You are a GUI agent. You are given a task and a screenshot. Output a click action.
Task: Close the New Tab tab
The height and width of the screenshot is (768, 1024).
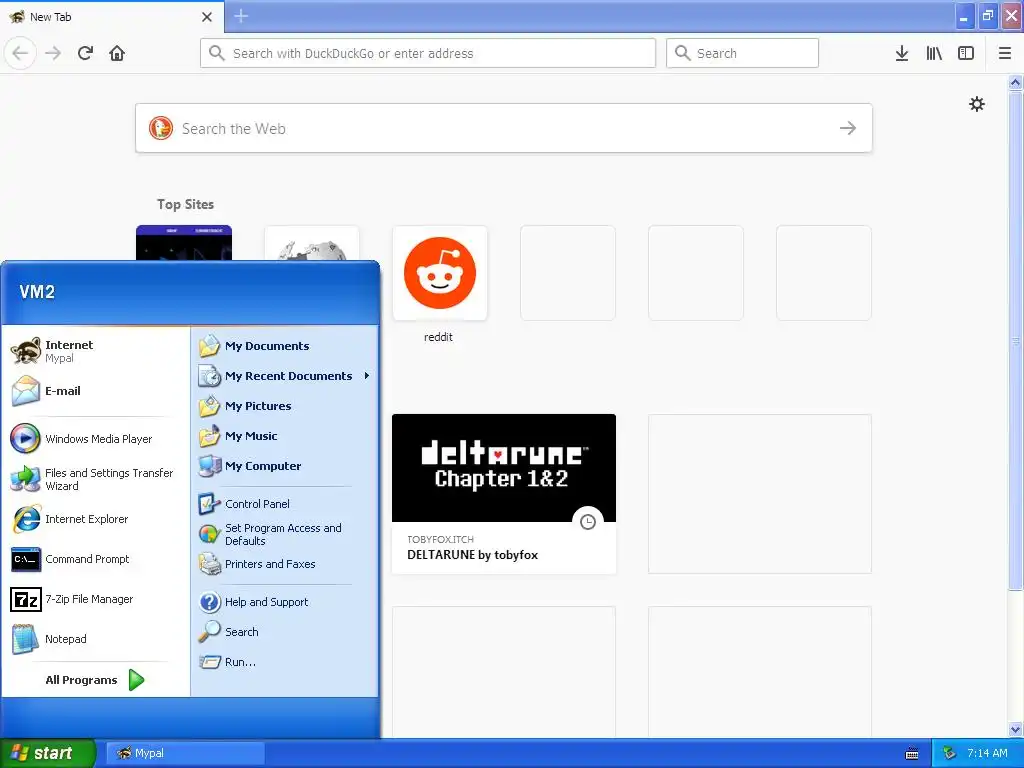pyautogui.click(x=207, y=16)
